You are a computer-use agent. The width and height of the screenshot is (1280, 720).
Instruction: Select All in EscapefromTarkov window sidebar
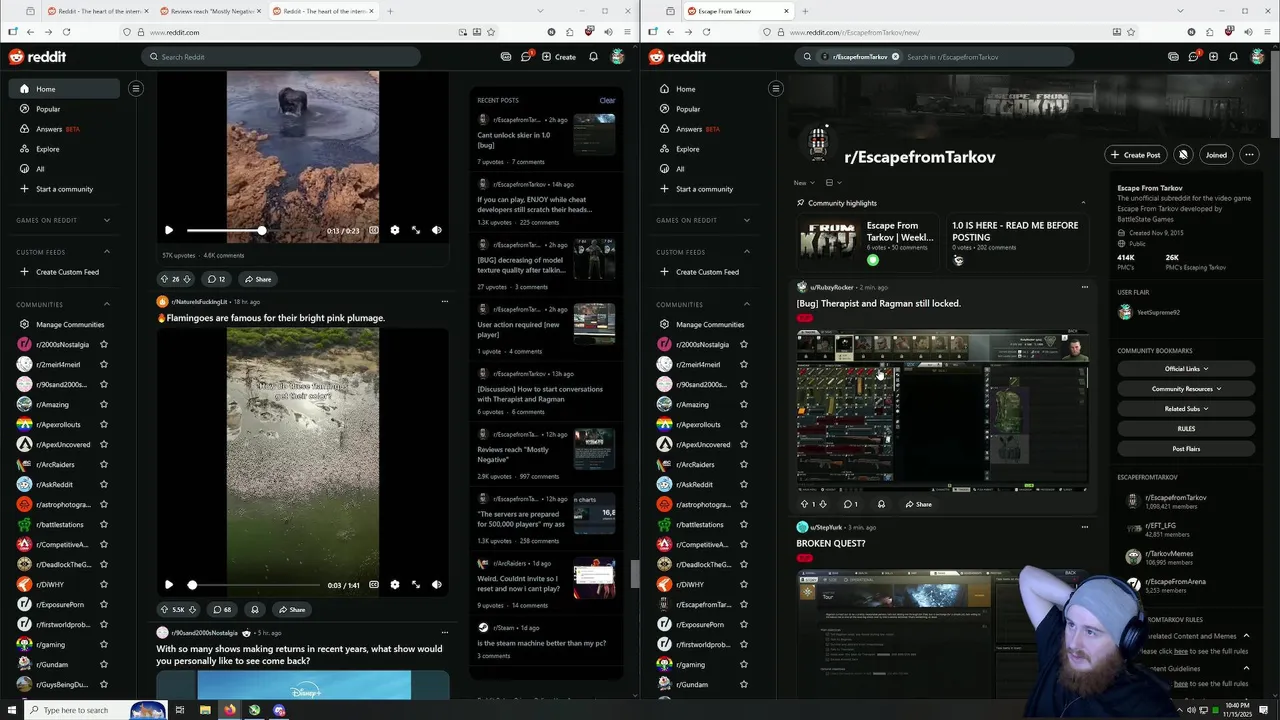point(705,169)
